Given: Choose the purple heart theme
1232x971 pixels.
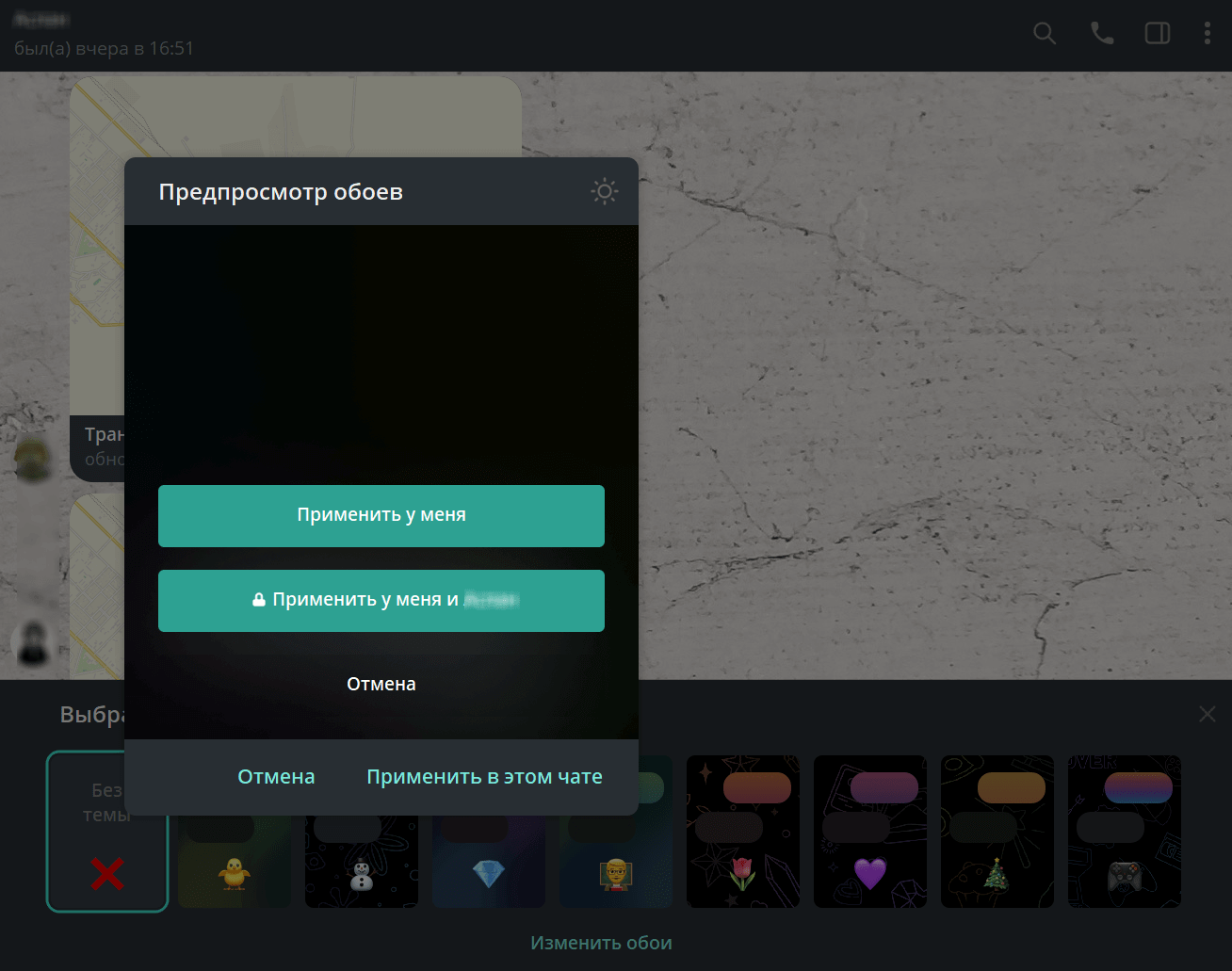Looking at the screenshot, I should 870,832.
